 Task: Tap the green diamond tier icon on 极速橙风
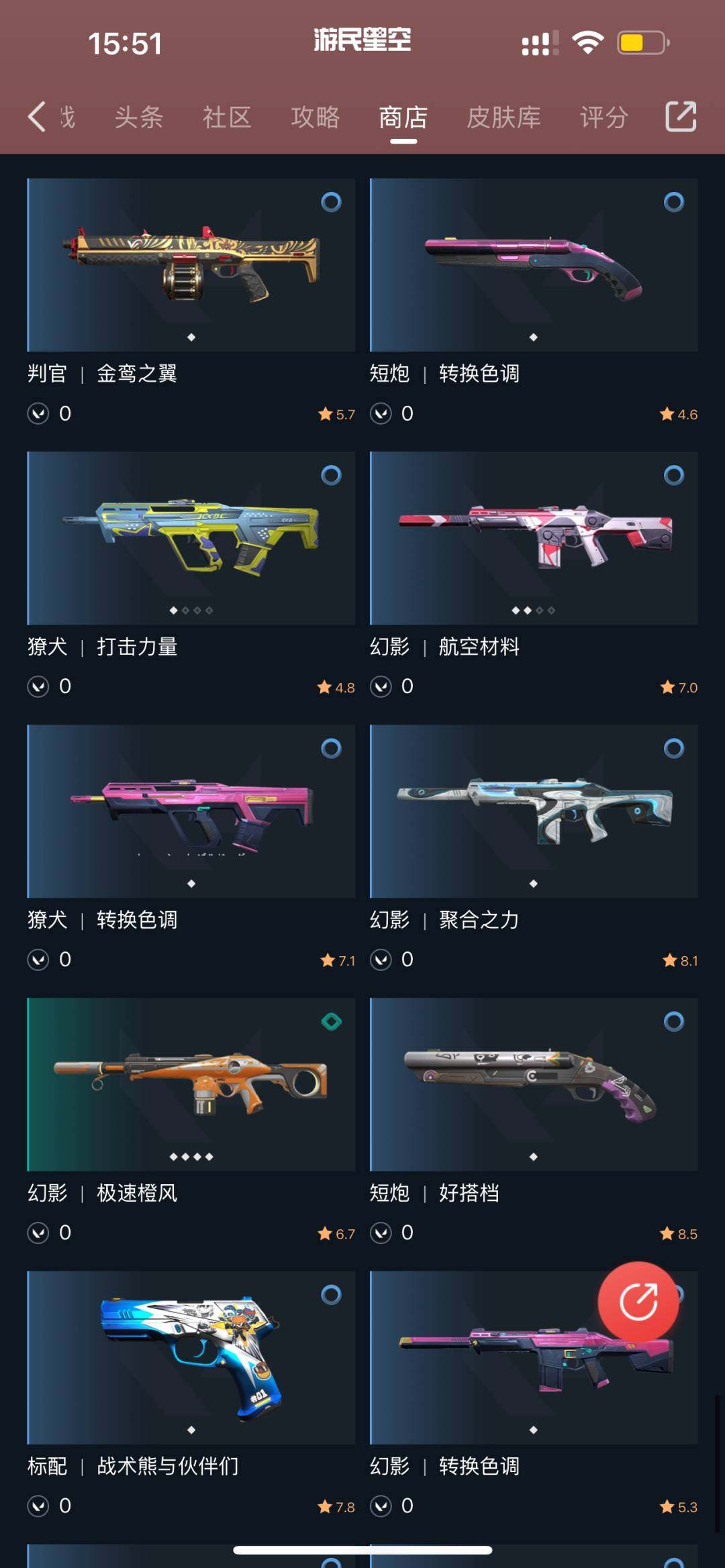tap(332, 1021)
